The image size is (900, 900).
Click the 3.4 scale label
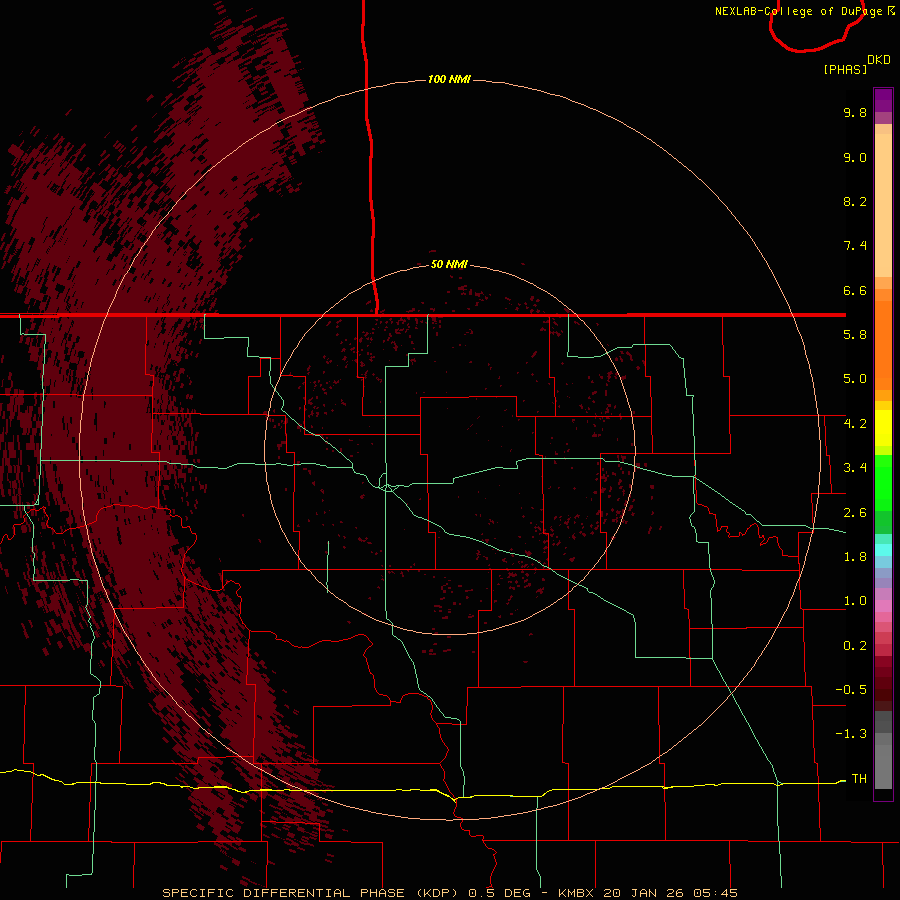pos(855,468)
